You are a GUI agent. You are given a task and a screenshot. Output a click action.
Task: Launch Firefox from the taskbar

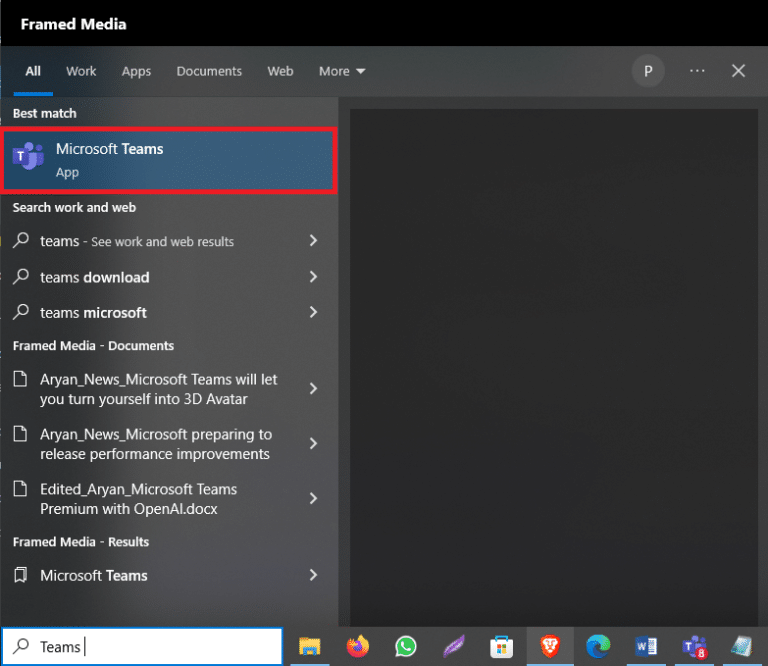(x=358, y=646)
